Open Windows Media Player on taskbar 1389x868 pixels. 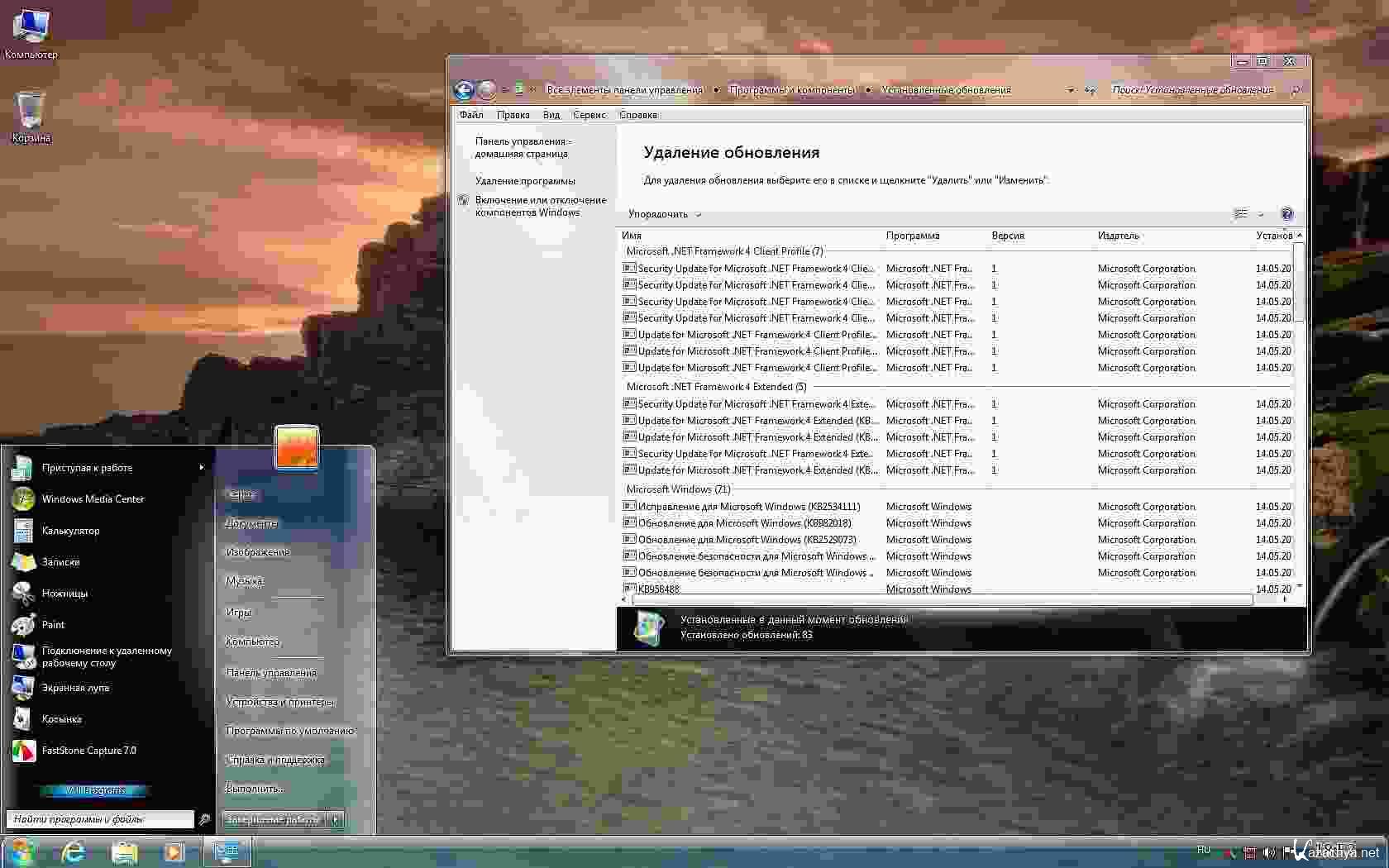pos(174,851)
